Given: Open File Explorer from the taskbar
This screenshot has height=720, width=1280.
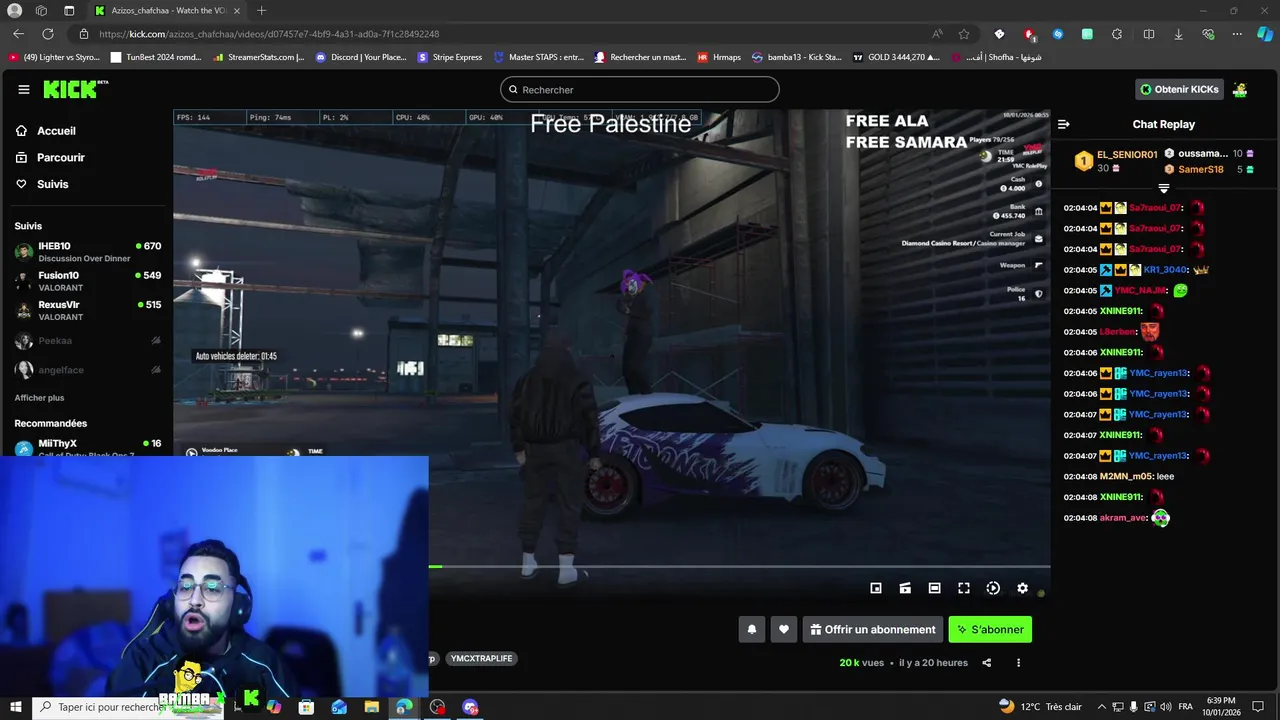Looking at the screenshot, I should [x=372, y=707].
